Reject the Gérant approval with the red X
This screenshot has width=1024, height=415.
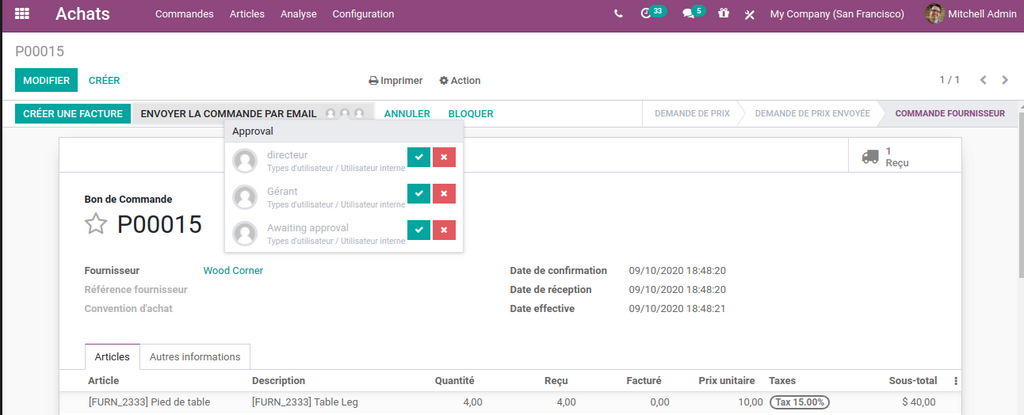444,194
